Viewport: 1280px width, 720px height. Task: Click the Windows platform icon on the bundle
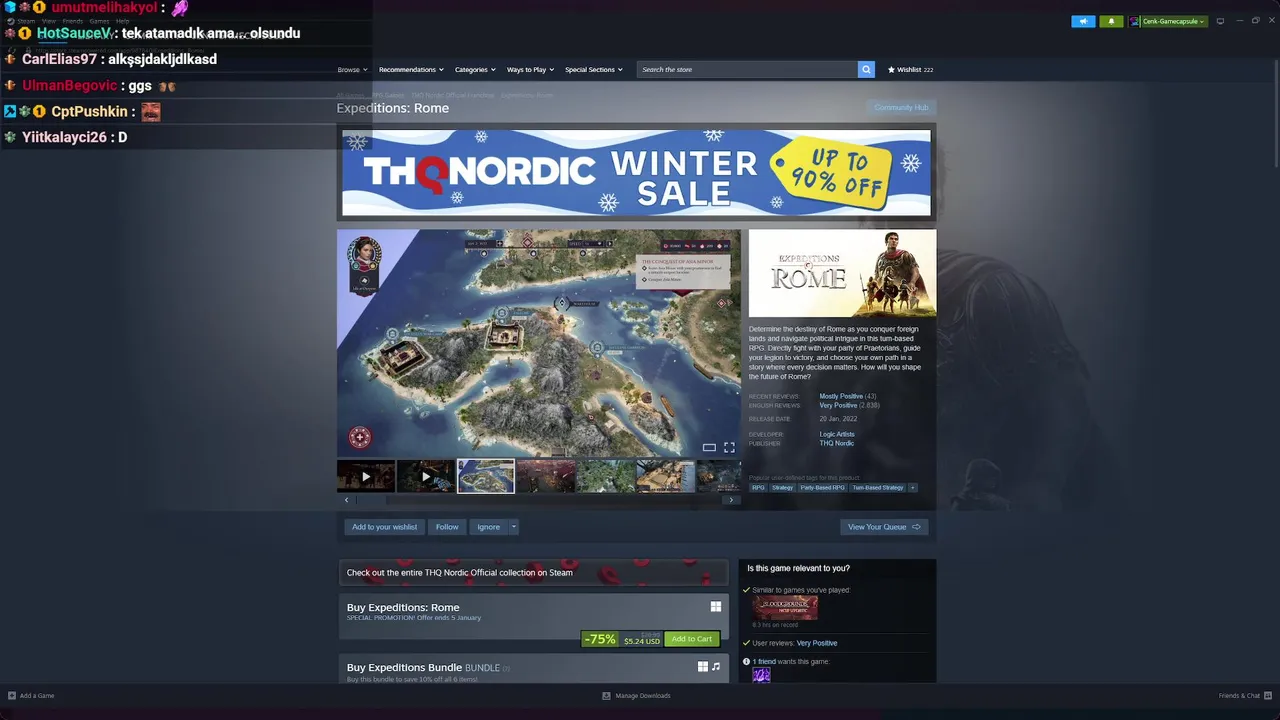pyautogui.click(x=703, y=667)
